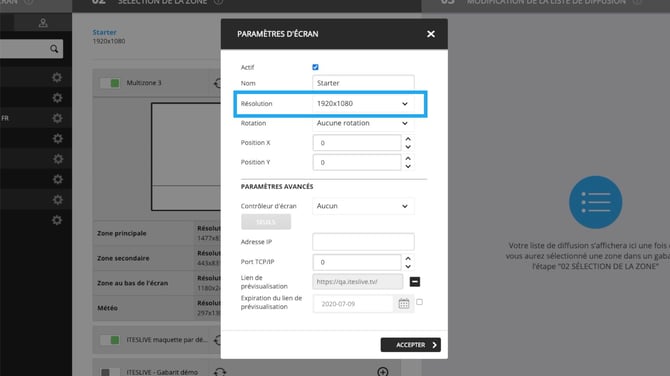
Task: Click the refresh icon on Gabarit démo row
Action: click(220, 372)
